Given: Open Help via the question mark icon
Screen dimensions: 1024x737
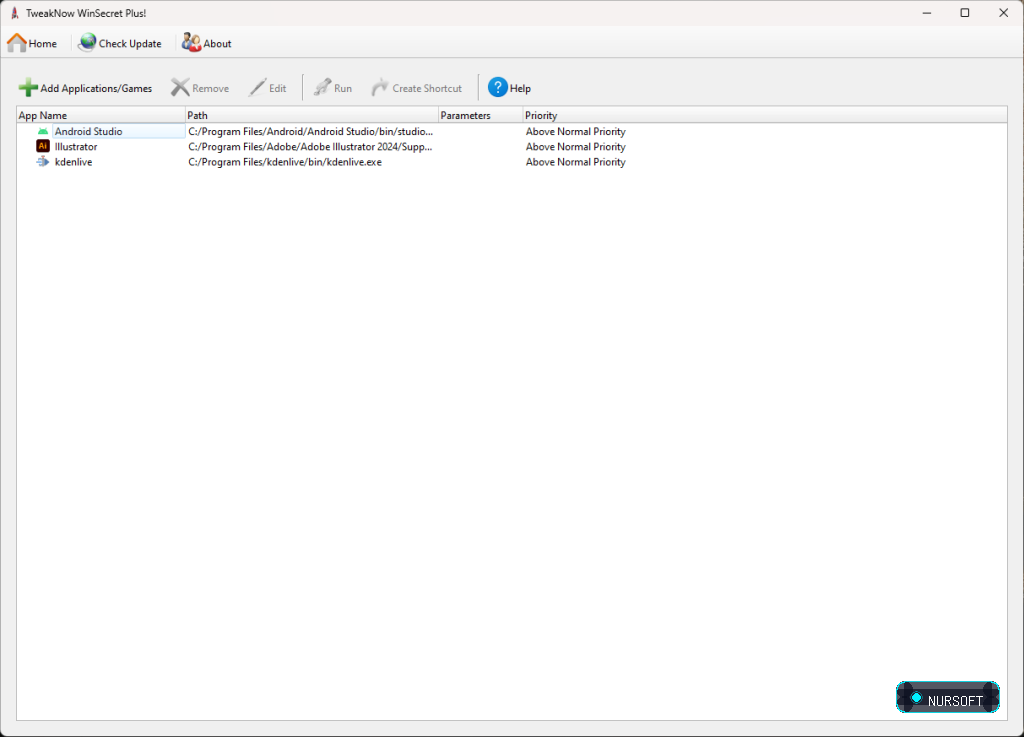Looking at the screenshot, I should pyautogui.click(x=497, y=87).
